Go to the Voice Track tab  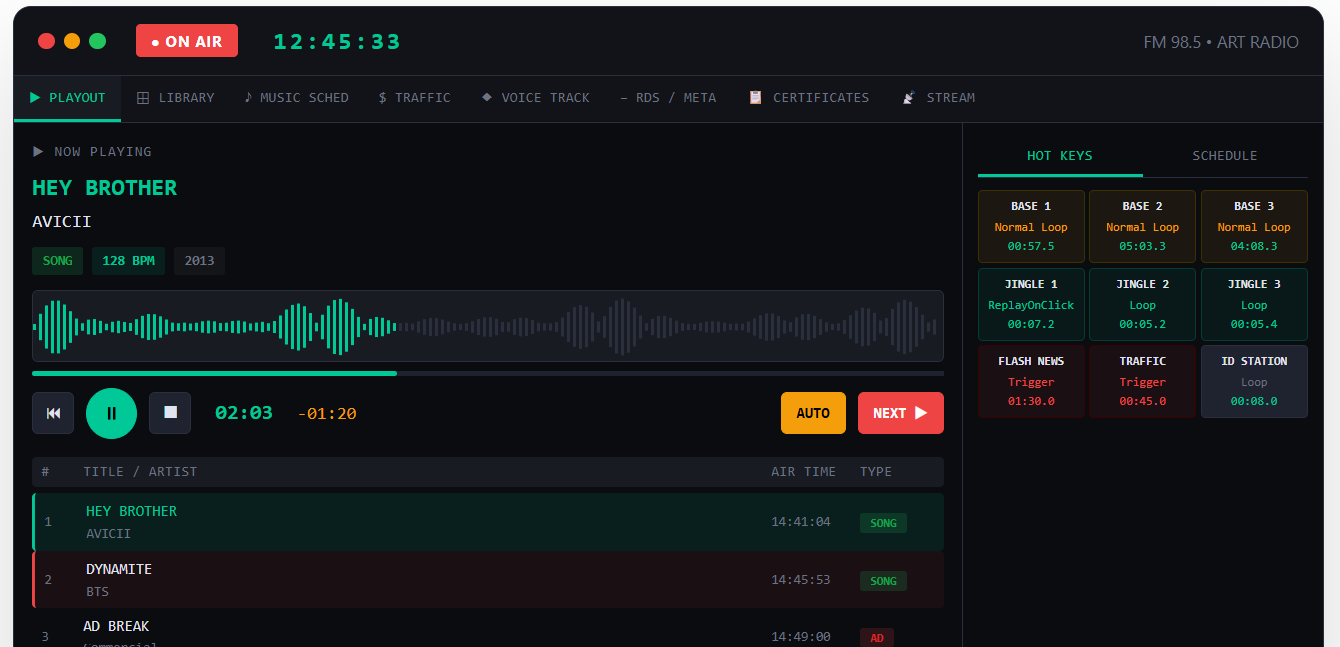(535, 98)
